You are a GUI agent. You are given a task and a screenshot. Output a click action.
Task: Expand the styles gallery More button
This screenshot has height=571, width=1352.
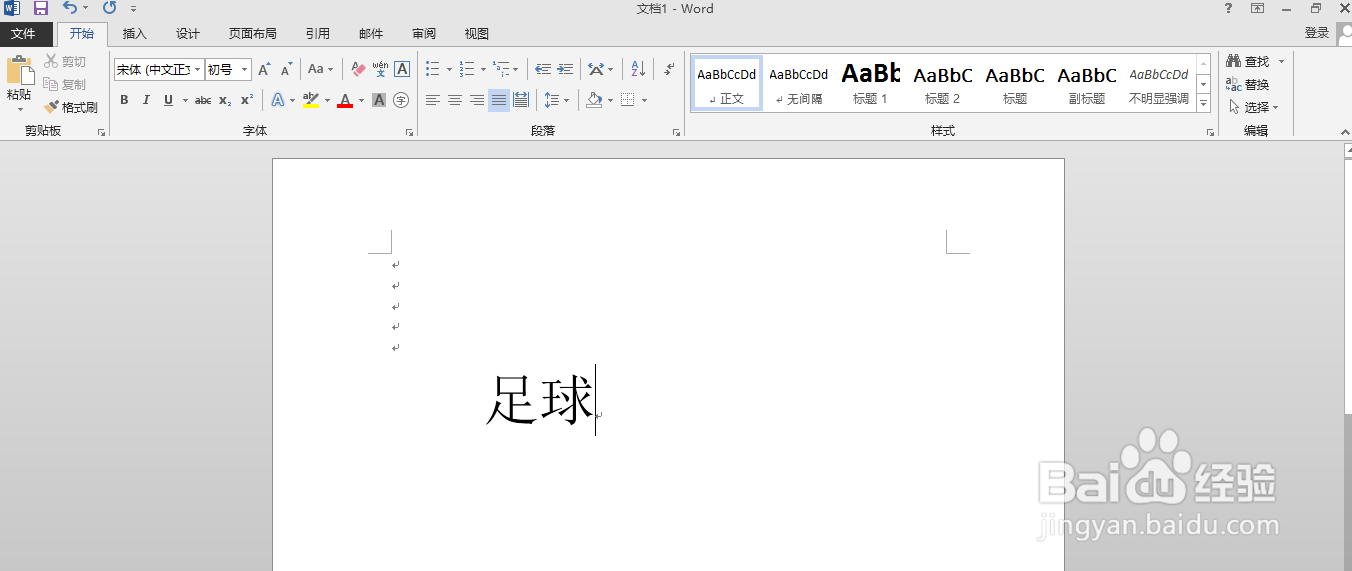pos(1204,104)
